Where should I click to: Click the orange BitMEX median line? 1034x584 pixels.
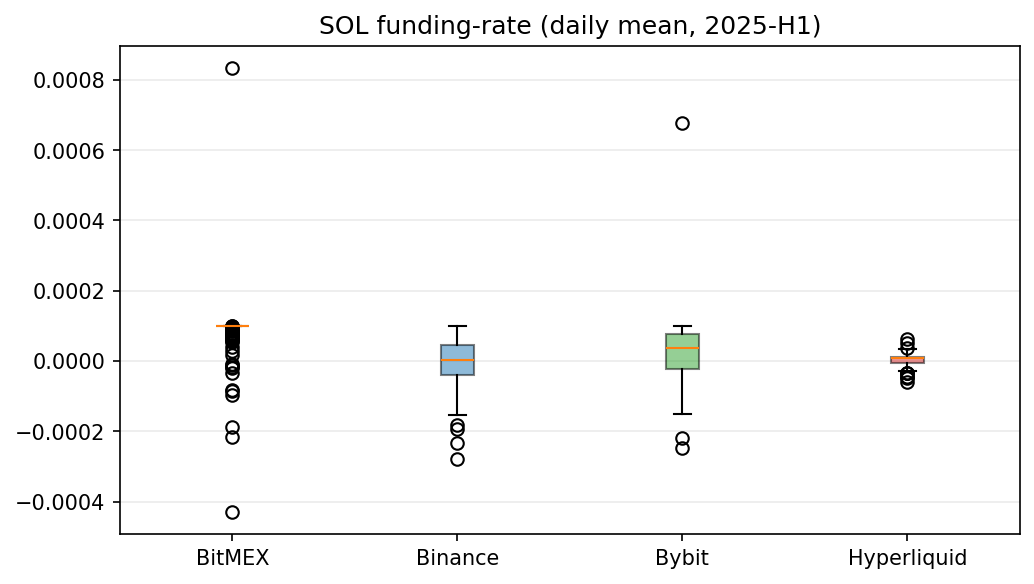232,326
